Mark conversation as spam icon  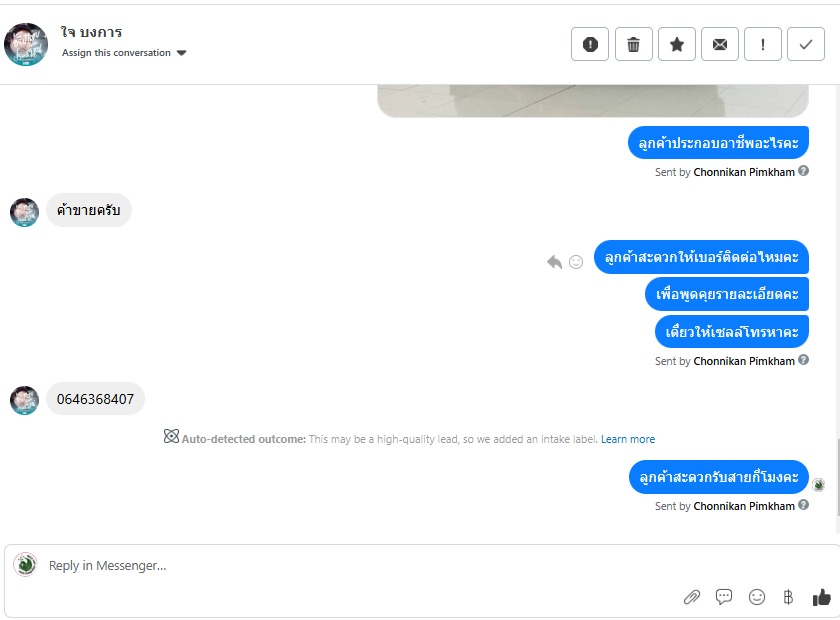(x=590, y=44)
